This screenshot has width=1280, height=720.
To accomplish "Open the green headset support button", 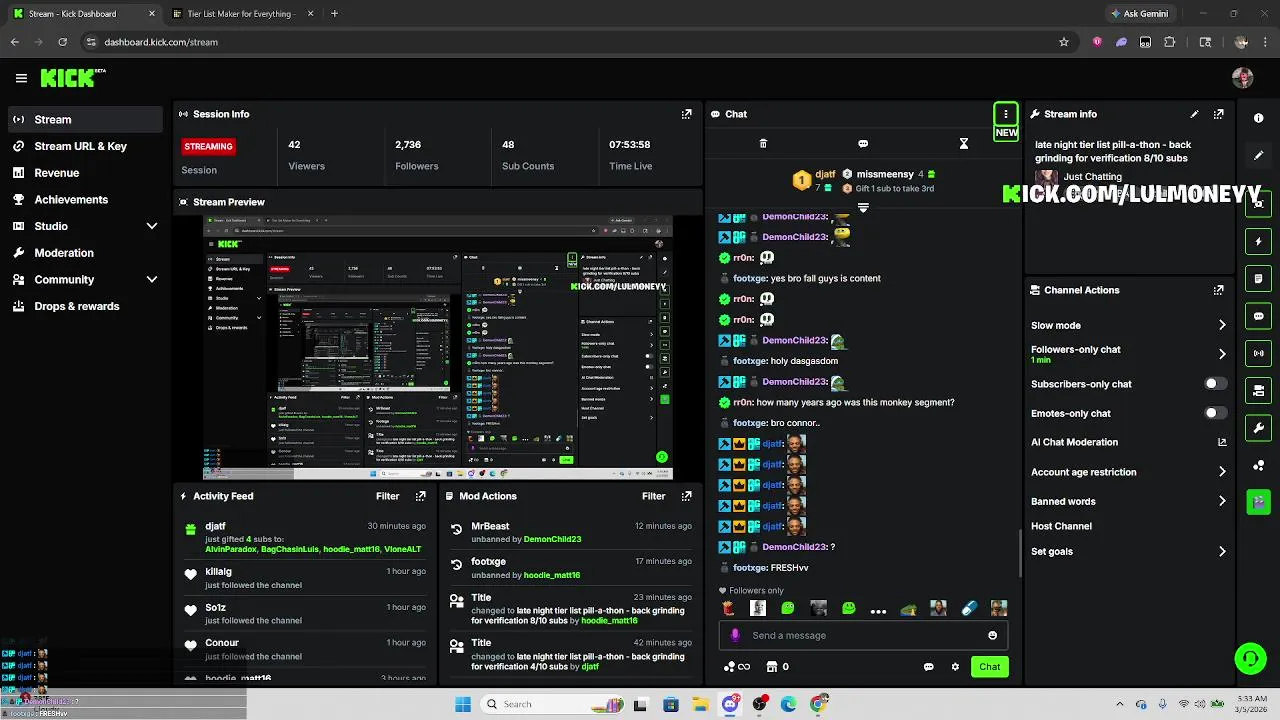I will coord(1250,658).
